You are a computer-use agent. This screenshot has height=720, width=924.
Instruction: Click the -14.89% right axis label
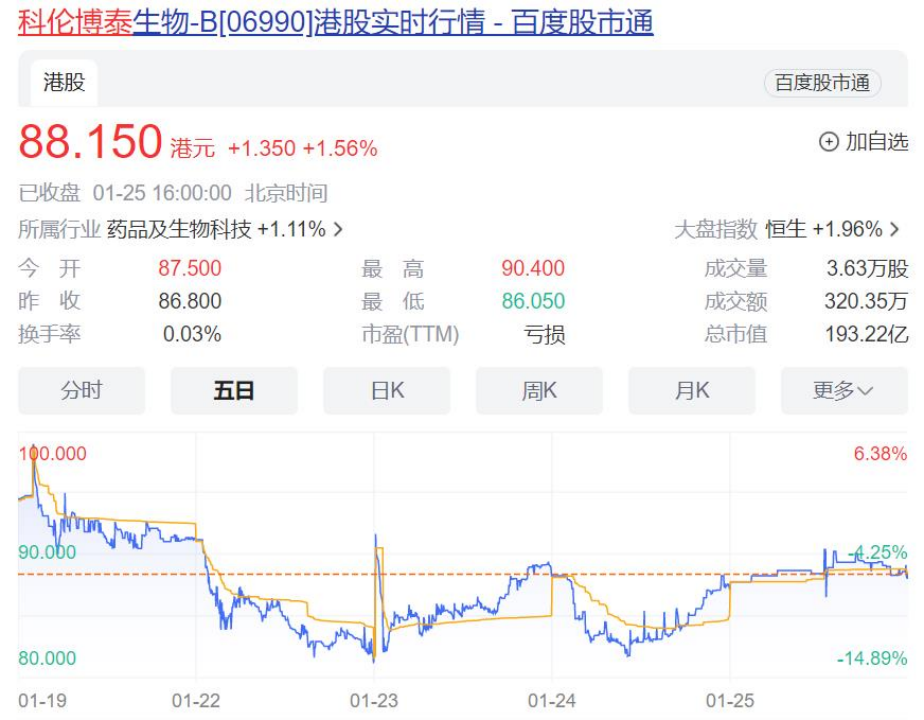tap(872, 658)
